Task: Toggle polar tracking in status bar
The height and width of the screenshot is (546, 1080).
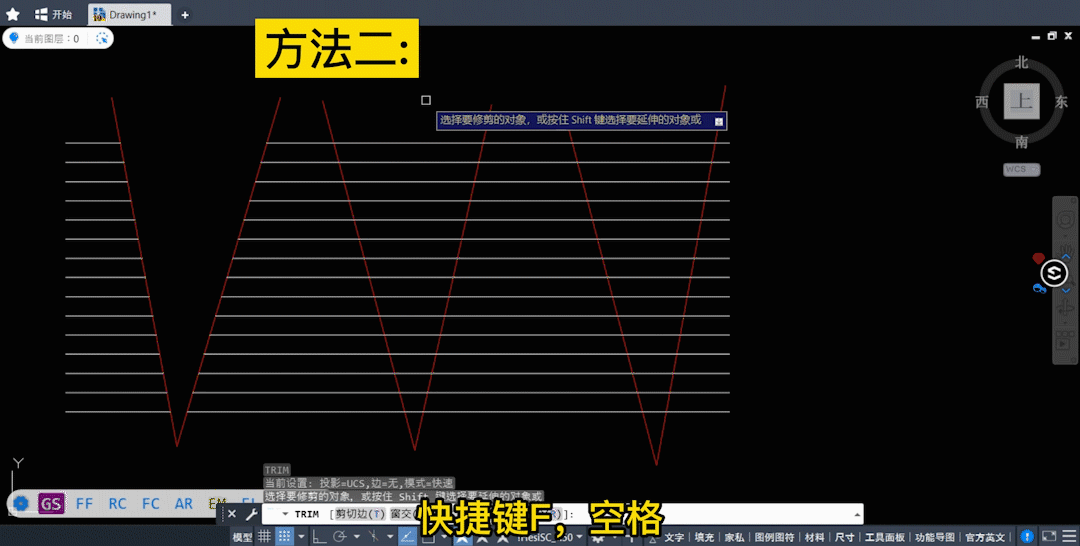Action: coord(340,536)
